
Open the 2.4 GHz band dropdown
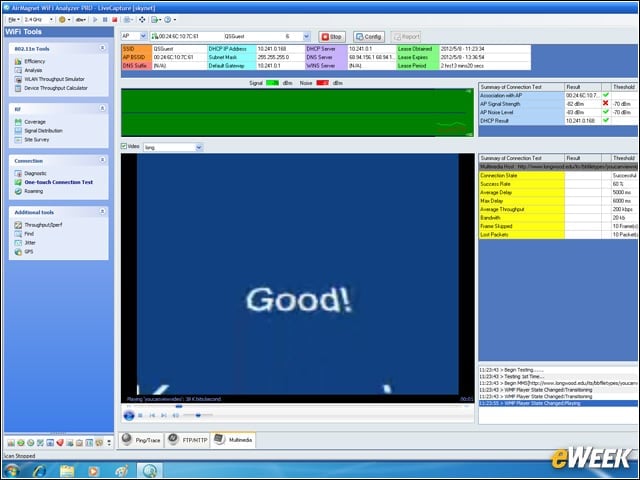pyautogui.click(x=38, y=20)
